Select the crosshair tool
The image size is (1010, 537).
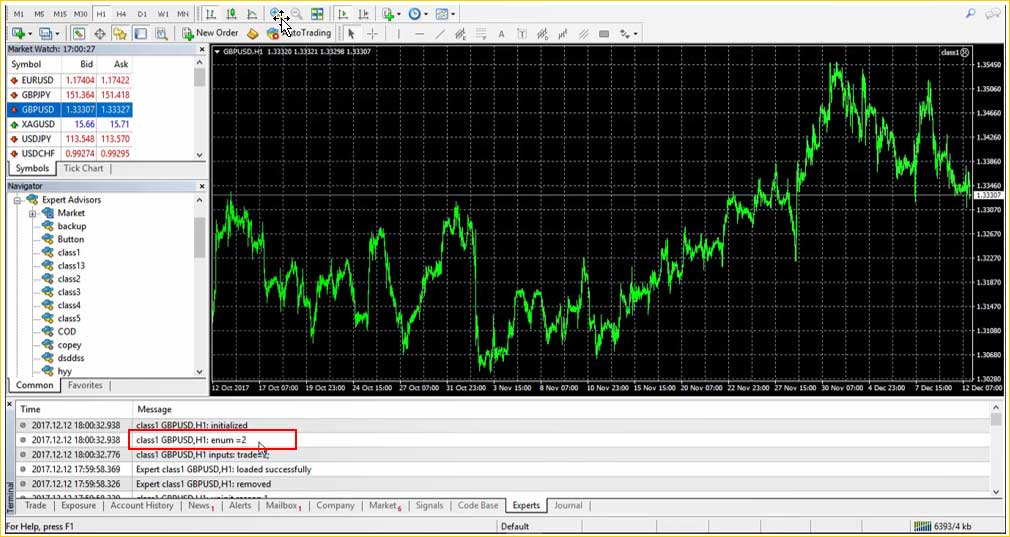[x=372, y=33]
